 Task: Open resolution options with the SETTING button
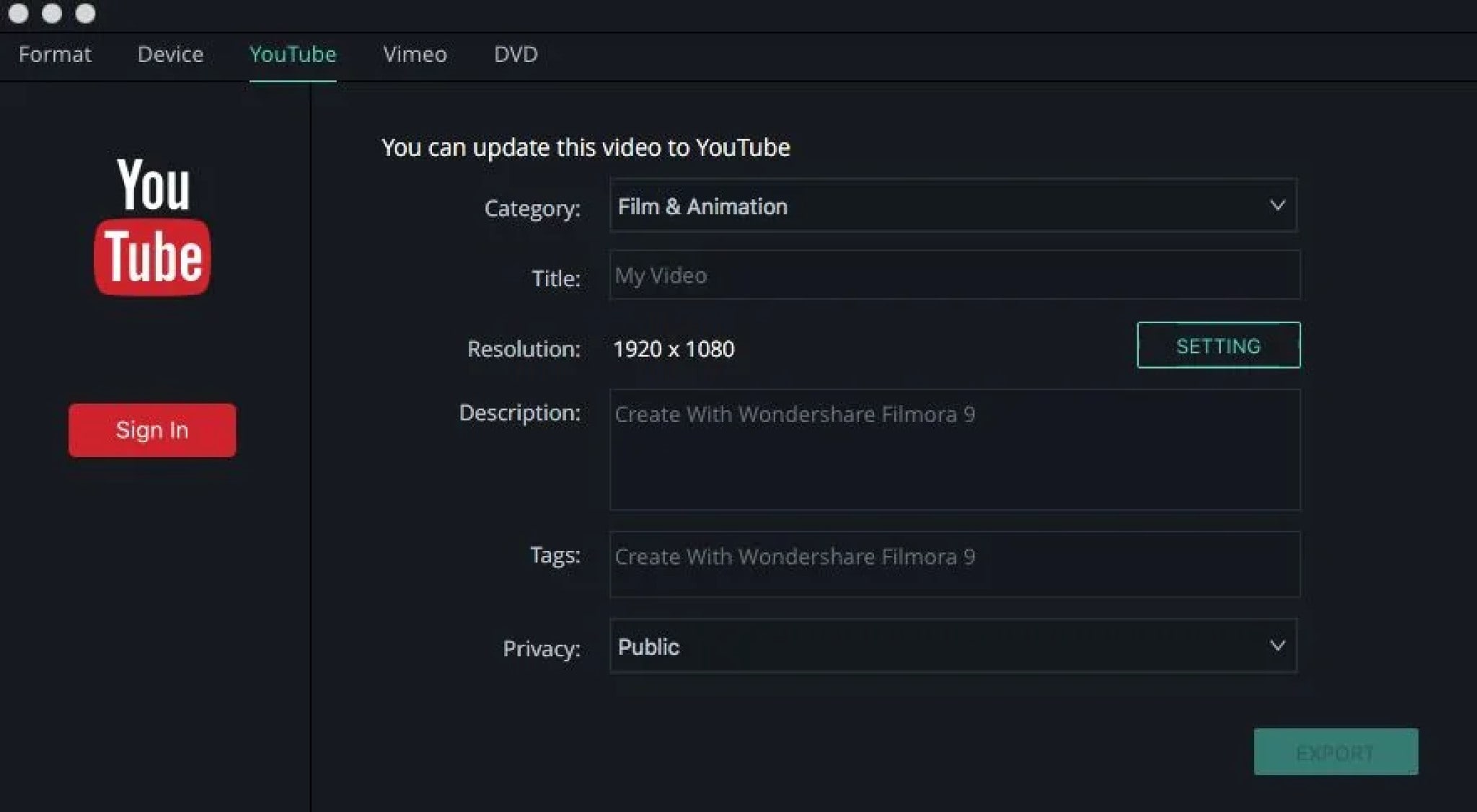point(1218,345)
